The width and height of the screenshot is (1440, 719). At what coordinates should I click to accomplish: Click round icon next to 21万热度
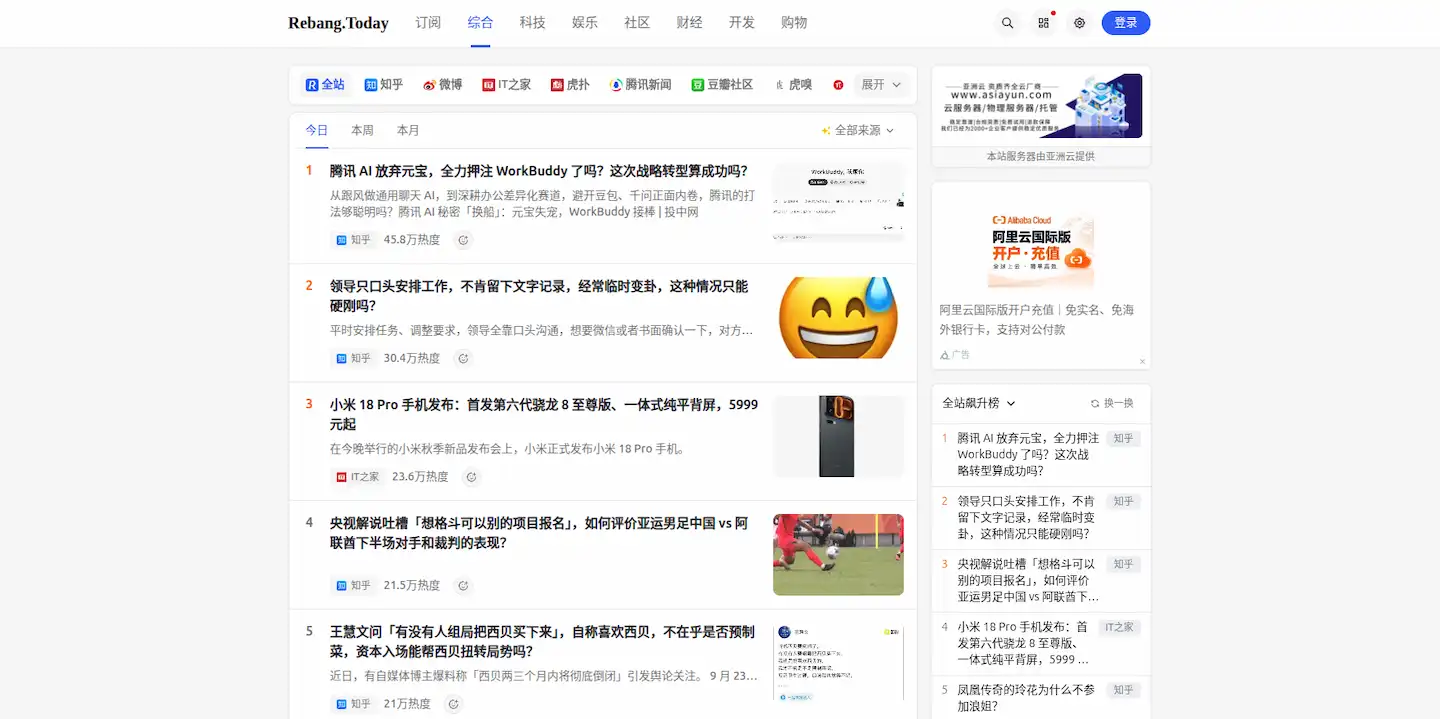(454, 704)
